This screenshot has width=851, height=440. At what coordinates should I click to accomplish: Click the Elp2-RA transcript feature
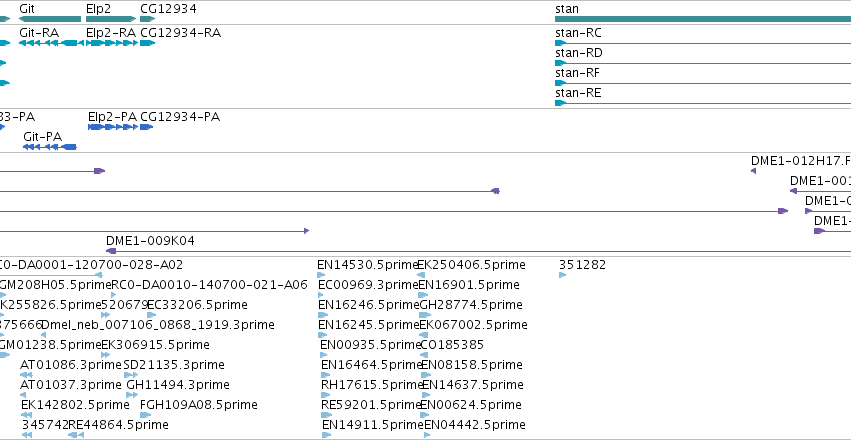click(111, 43)
